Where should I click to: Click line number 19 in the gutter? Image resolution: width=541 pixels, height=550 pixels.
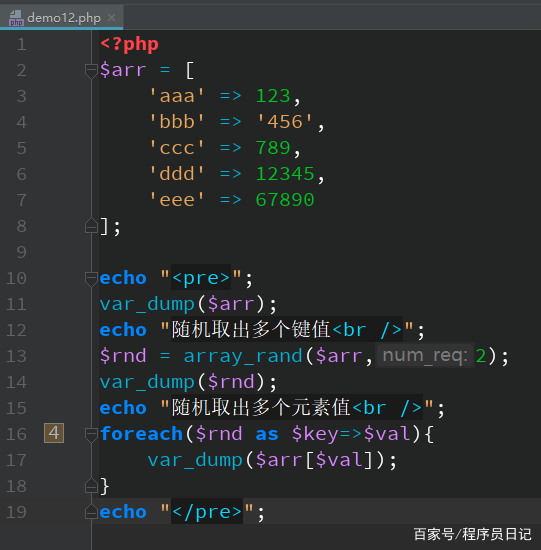click(x=16, y=512)
